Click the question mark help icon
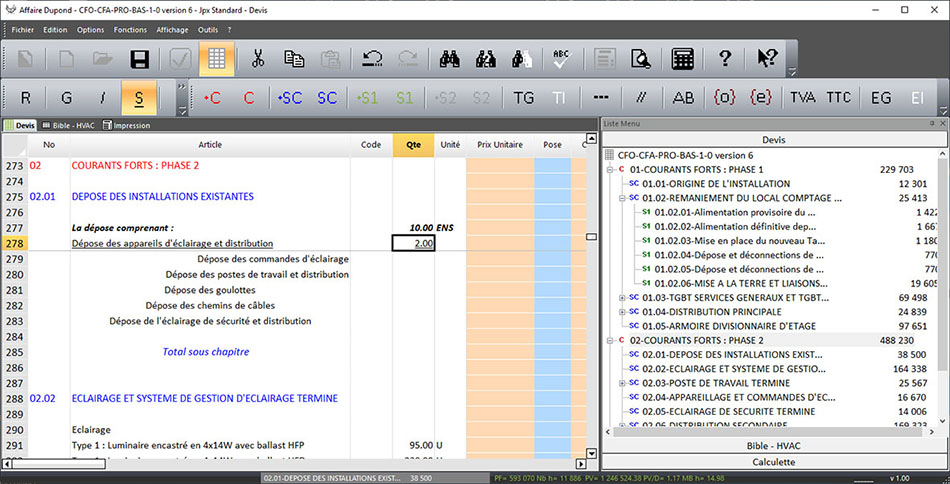 (x=725, y=59)
